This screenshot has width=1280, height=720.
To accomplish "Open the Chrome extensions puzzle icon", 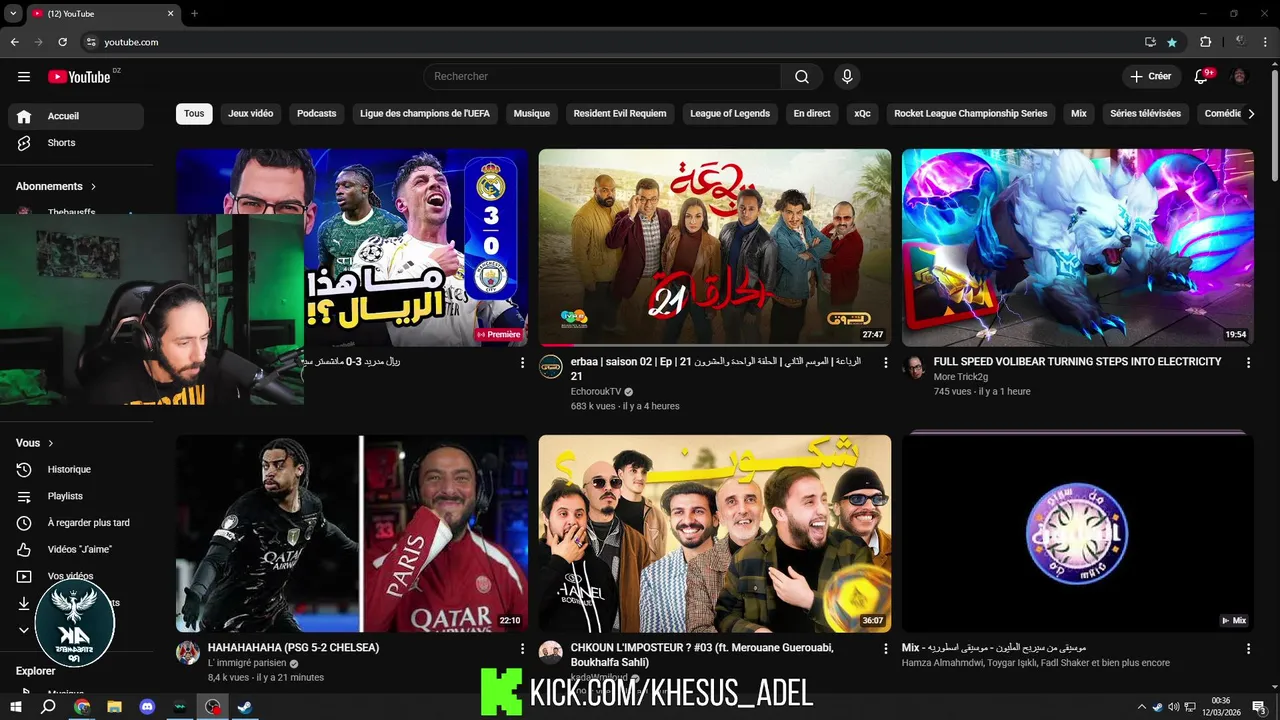I will click(x=1205, y=42).
